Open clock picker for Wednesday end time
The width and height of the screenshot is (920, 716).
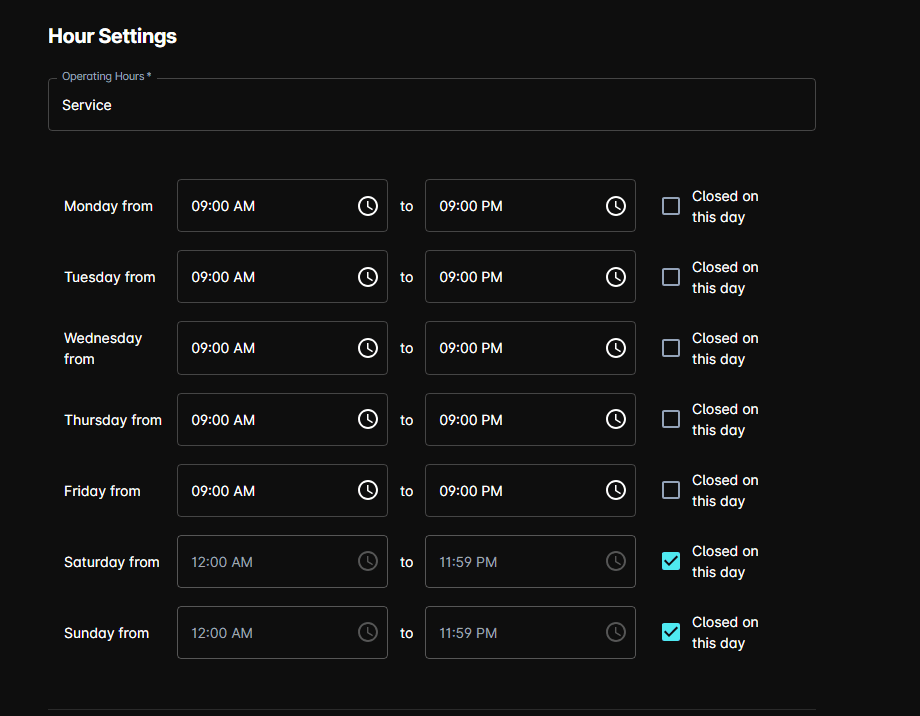pyautogui.click(x=615, y=348)
